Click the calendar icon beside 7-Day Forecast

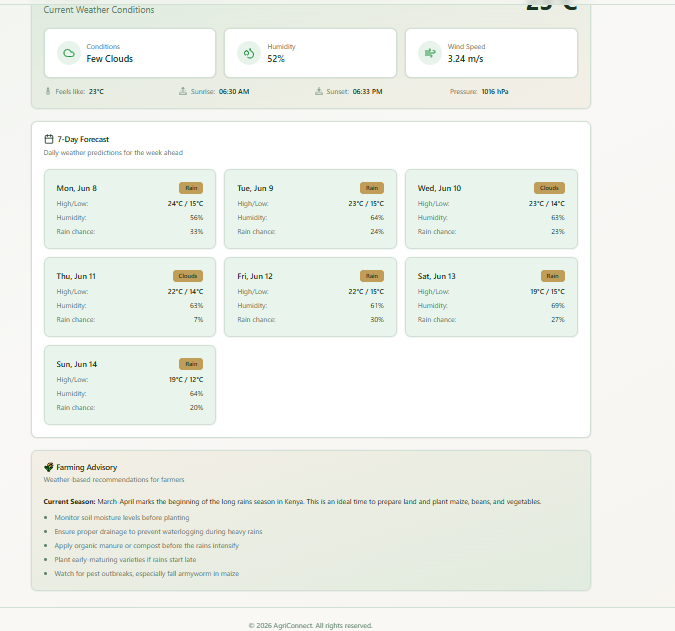click(x=49, y=139)
